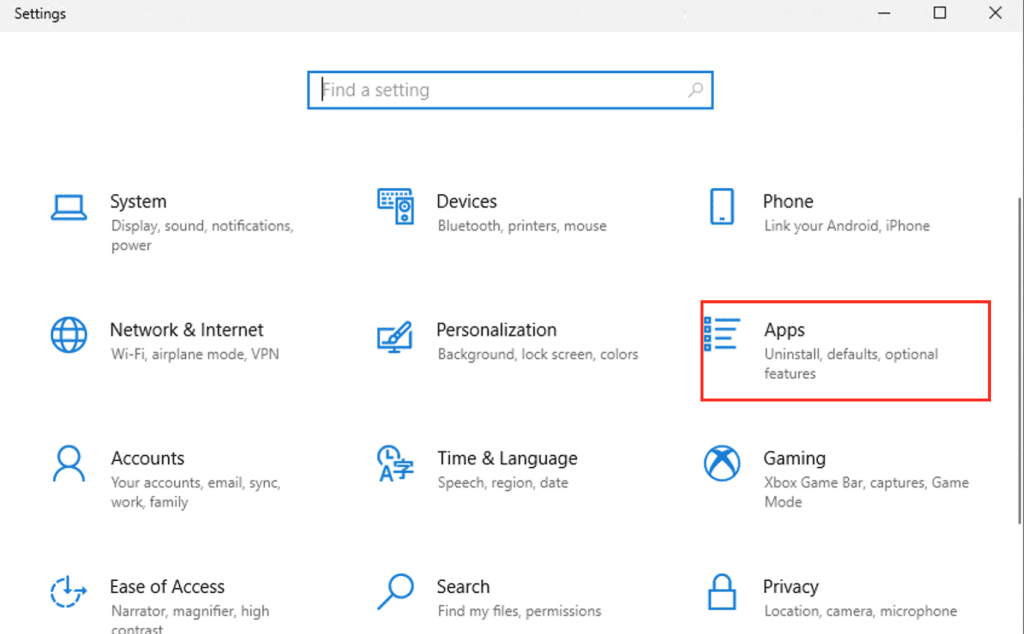Click the Privacy padlock icon
Viewport: 1024px width, 634px height.
point(721,591)
